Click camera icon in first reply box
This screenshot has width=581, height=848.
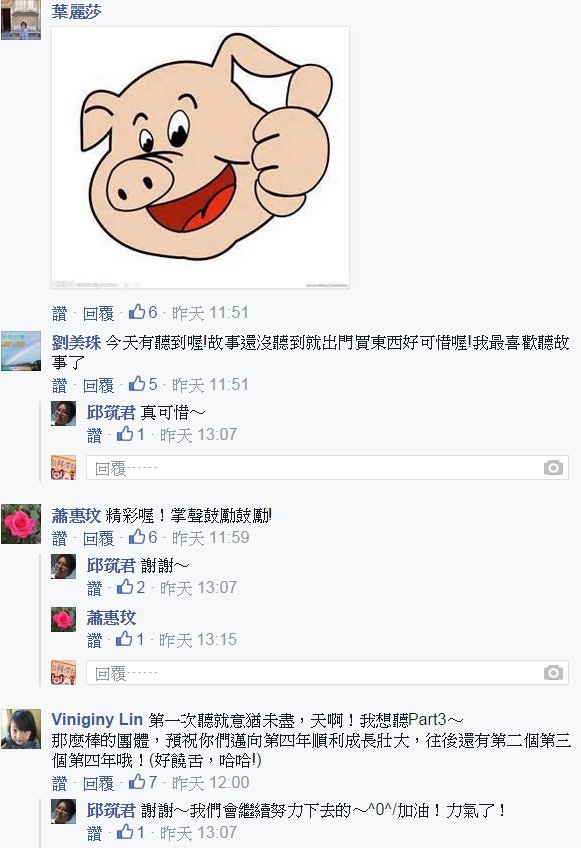[553, 468]
